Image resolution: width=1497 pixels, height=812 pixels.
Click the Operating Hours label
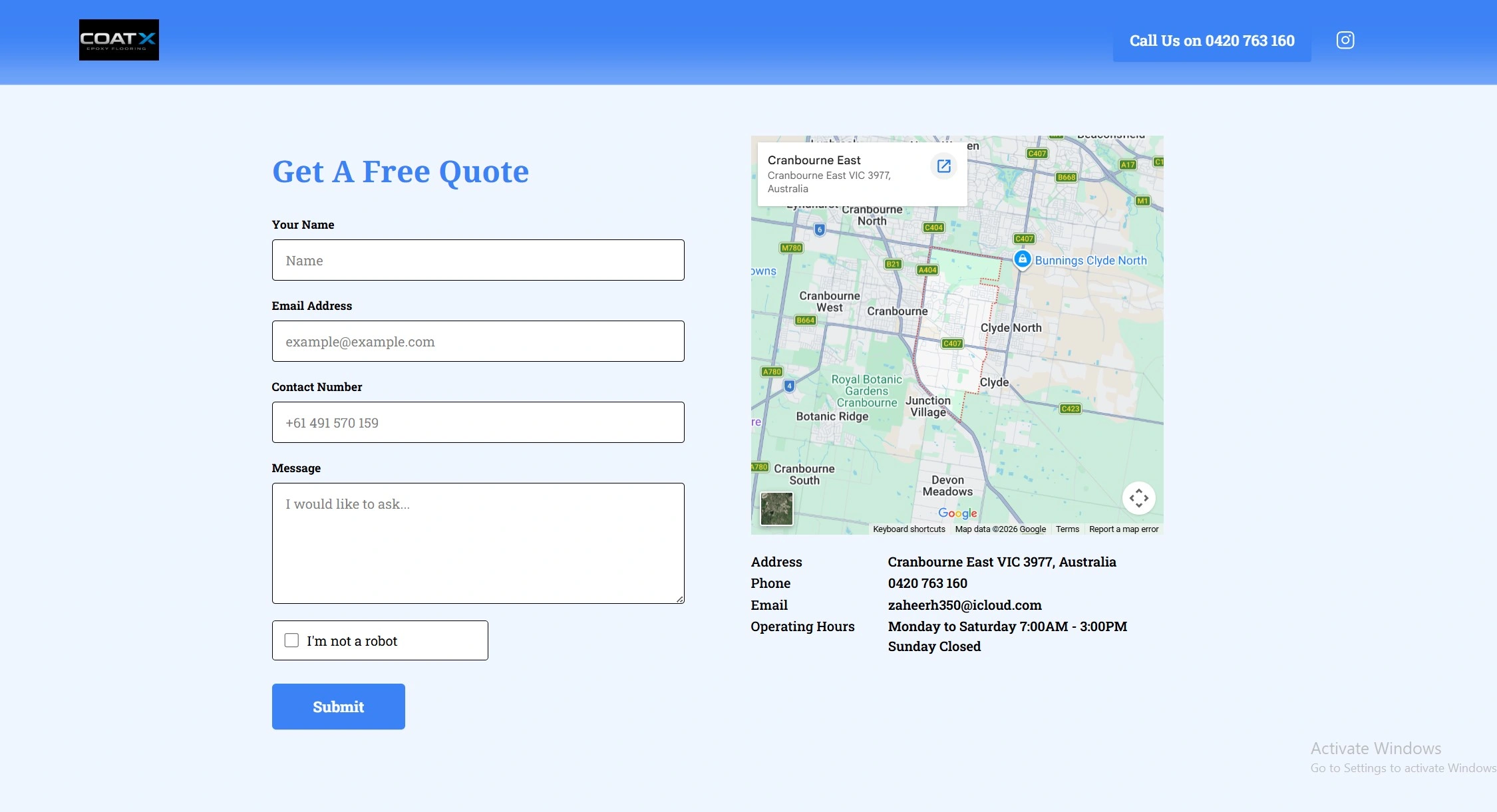tap(802, 626)
